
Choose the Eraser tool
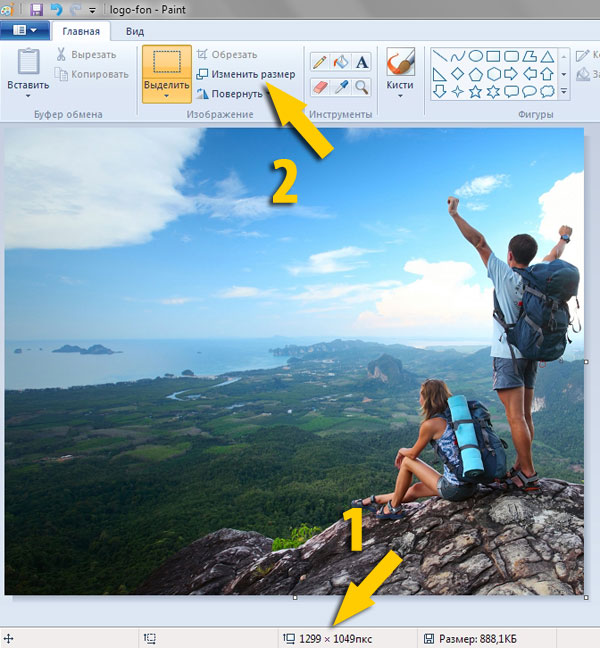pyautogui.click(x=320, y=87)
